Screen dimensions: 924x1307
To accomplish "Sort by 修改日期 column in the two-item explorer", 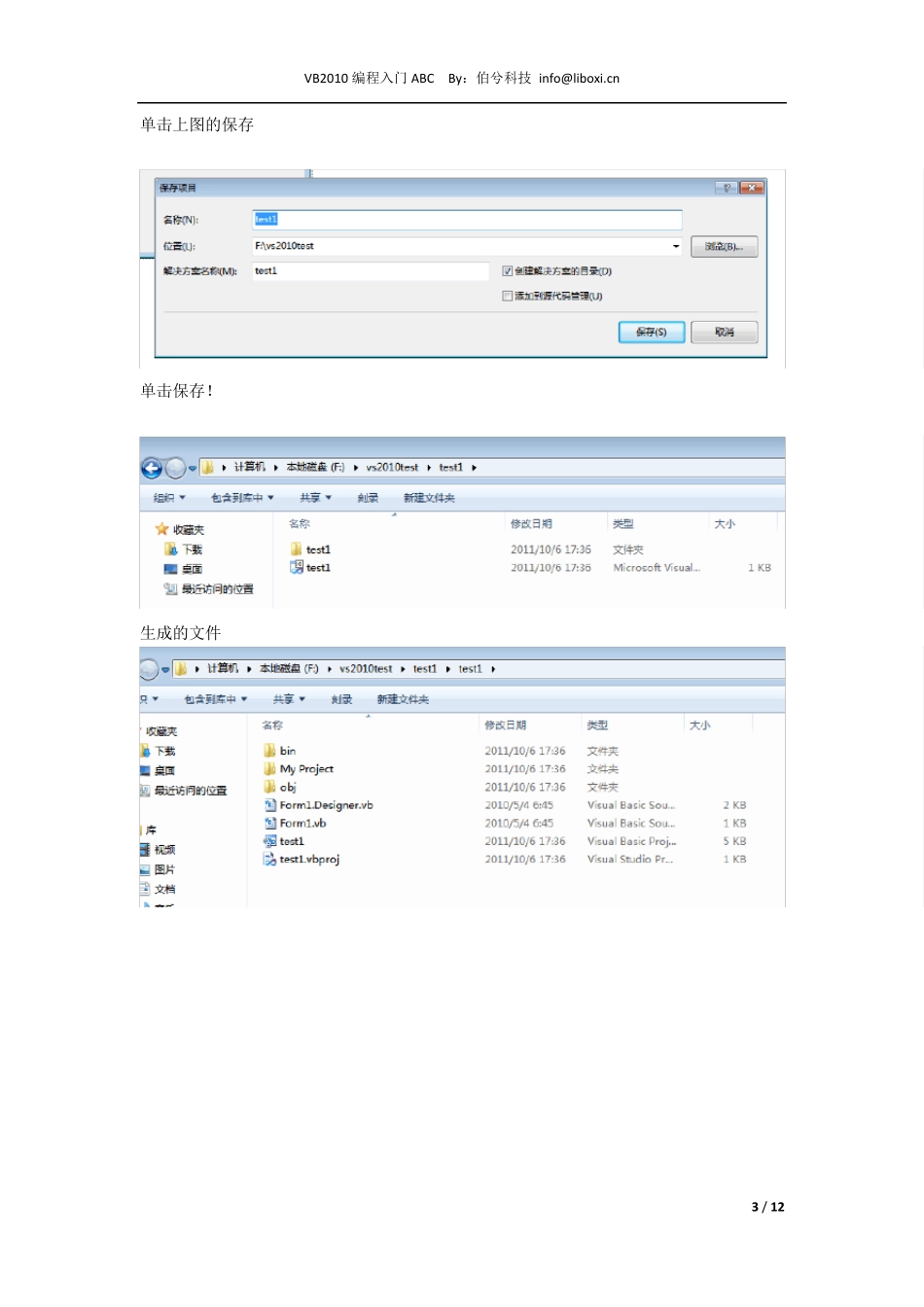I will [531, 524].
